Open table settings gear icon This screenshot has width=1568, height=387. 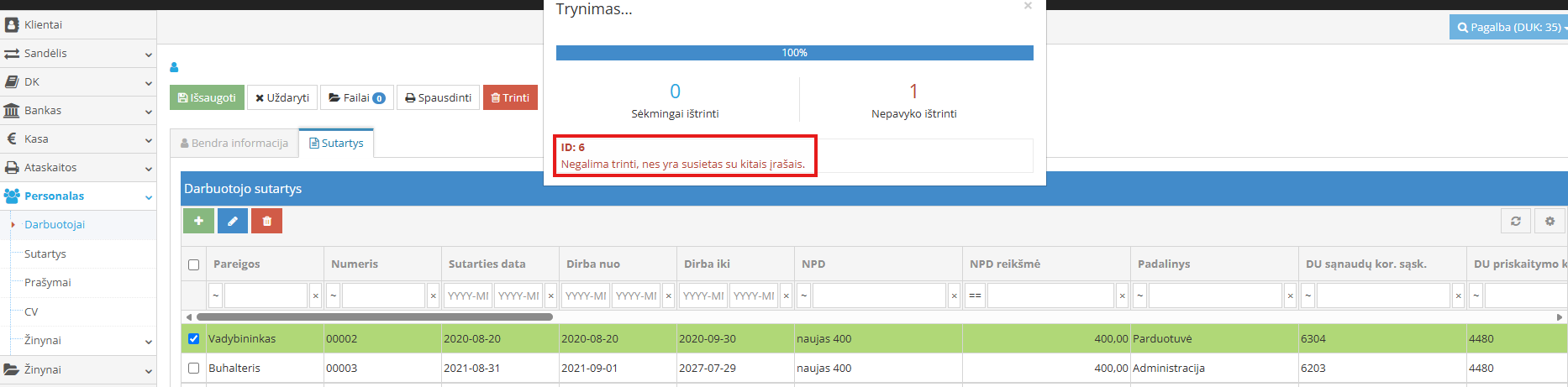coord(1550,221)
